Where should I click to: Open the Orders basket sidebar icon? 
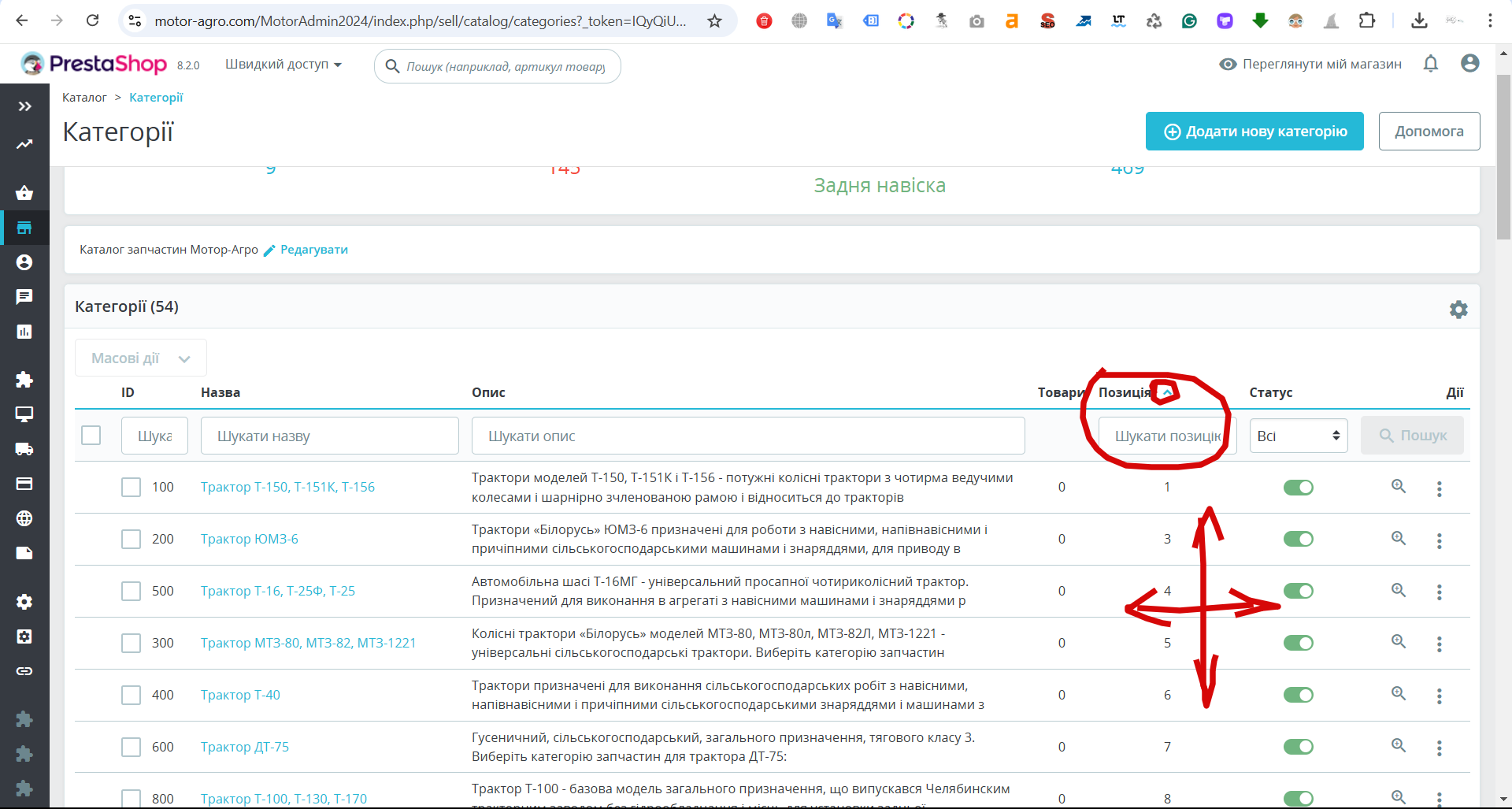click(x=24, y=193)
